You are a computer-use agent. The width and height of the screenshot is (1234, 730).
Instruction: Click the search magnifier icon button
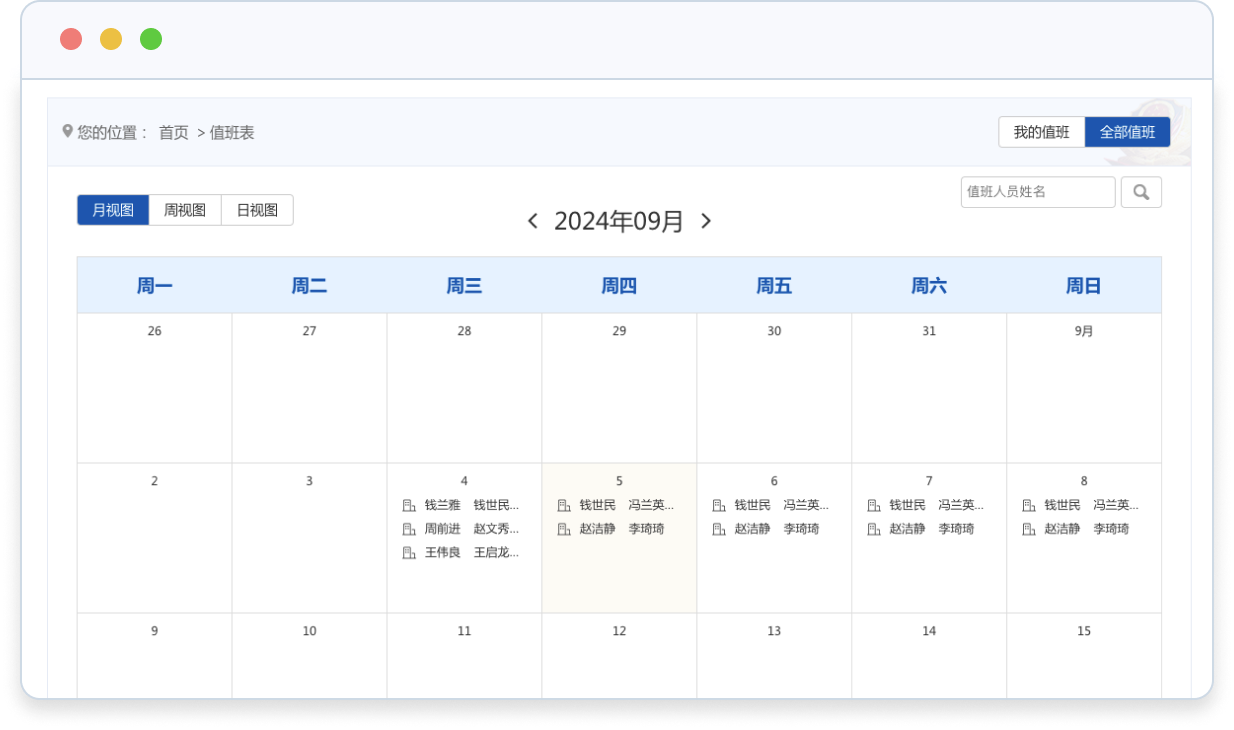[1141, 192]
